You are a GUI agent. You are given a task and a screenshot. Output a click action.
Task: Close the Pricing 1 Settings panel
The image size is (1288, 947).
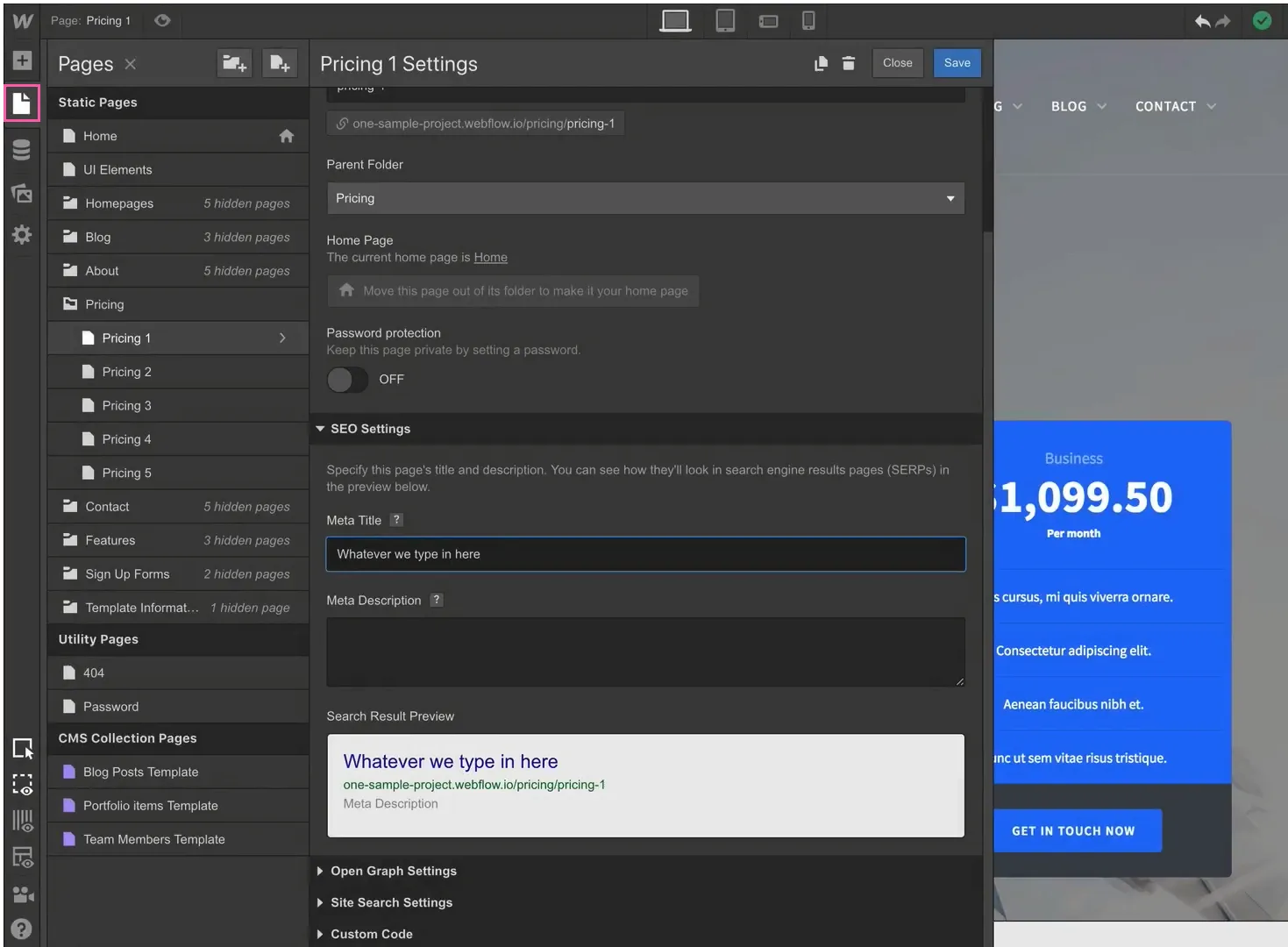pyautogui.click(x=897, y=63)
